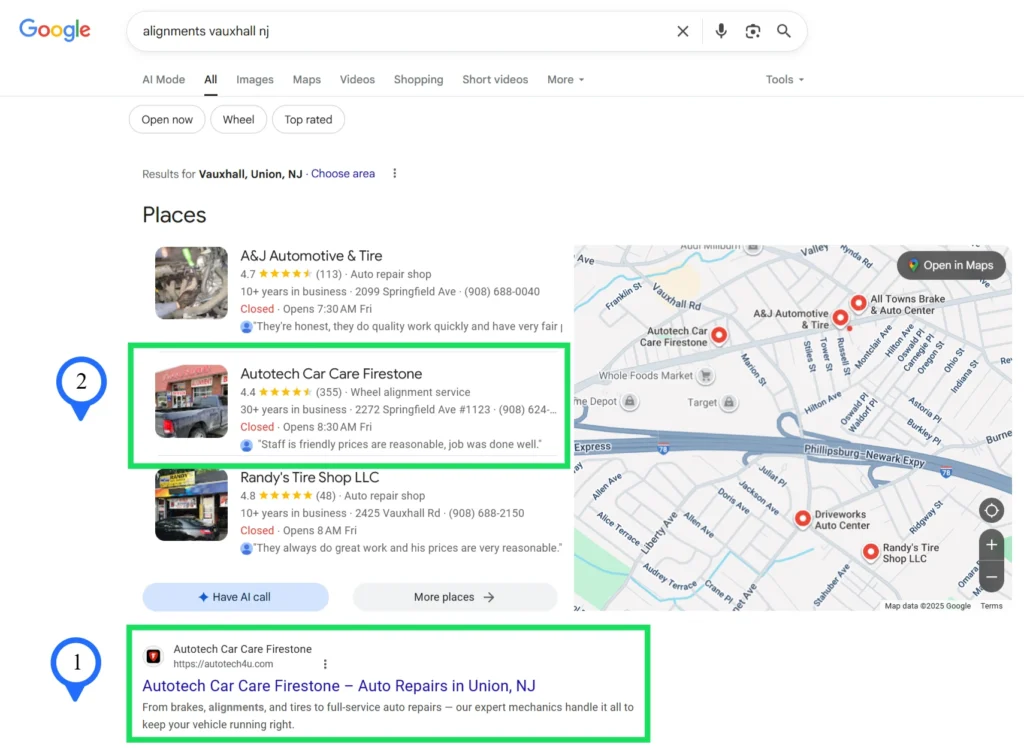Select the All tab
The width and height of the screenshot is (1024, 751).
coord(210,80)
